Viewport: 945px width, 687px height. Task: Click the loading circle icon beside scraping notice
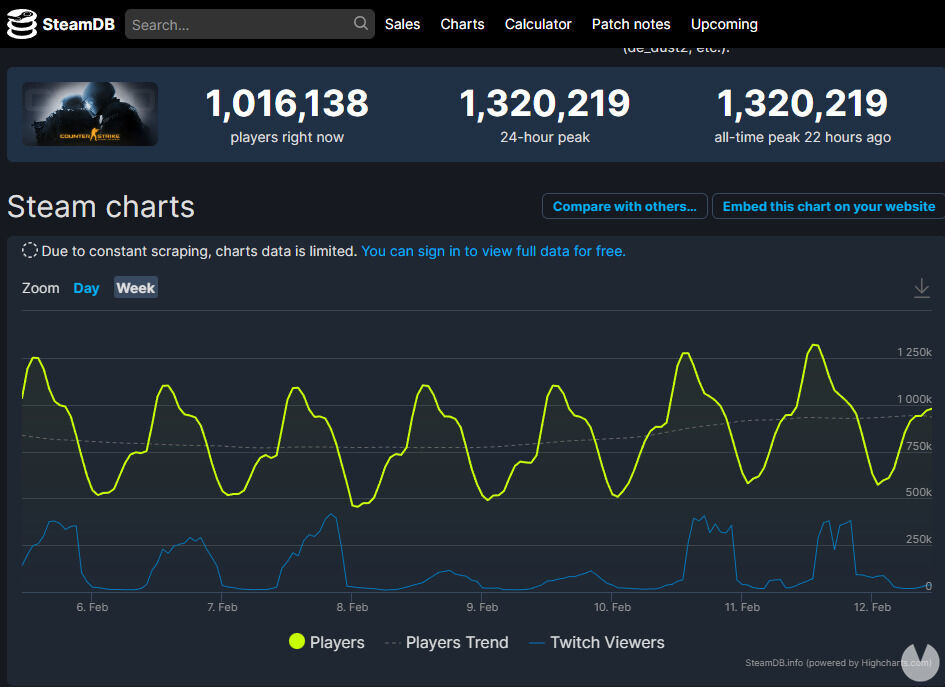(30, 250)
